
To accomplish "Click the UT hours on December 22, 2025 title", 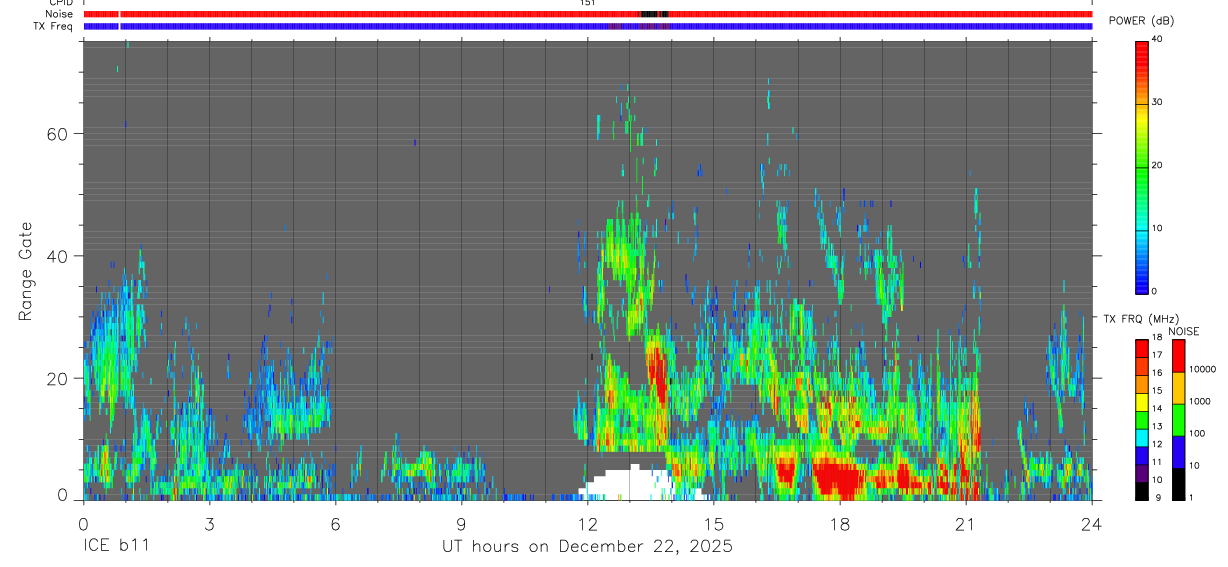I will click(588, 547).
